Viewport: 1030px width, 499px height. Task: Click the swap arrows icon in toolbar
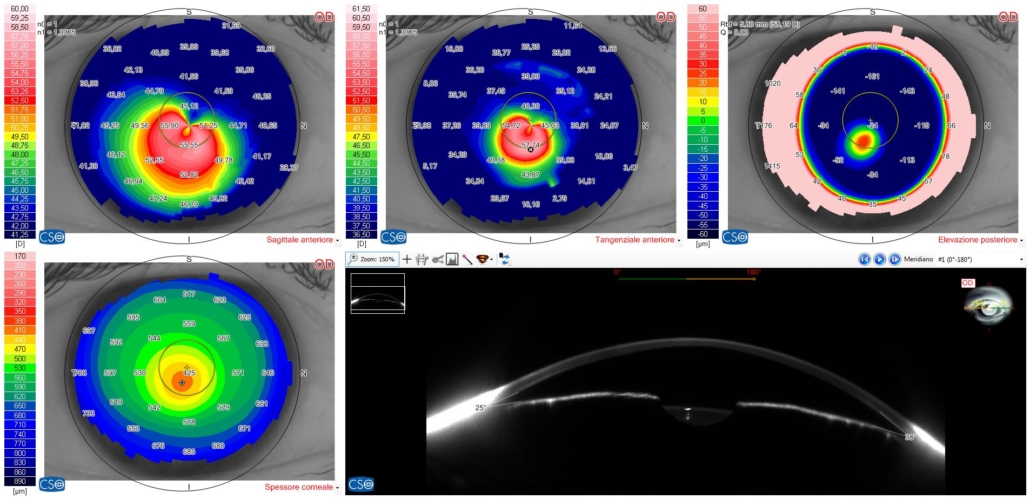tap(504, 259)
